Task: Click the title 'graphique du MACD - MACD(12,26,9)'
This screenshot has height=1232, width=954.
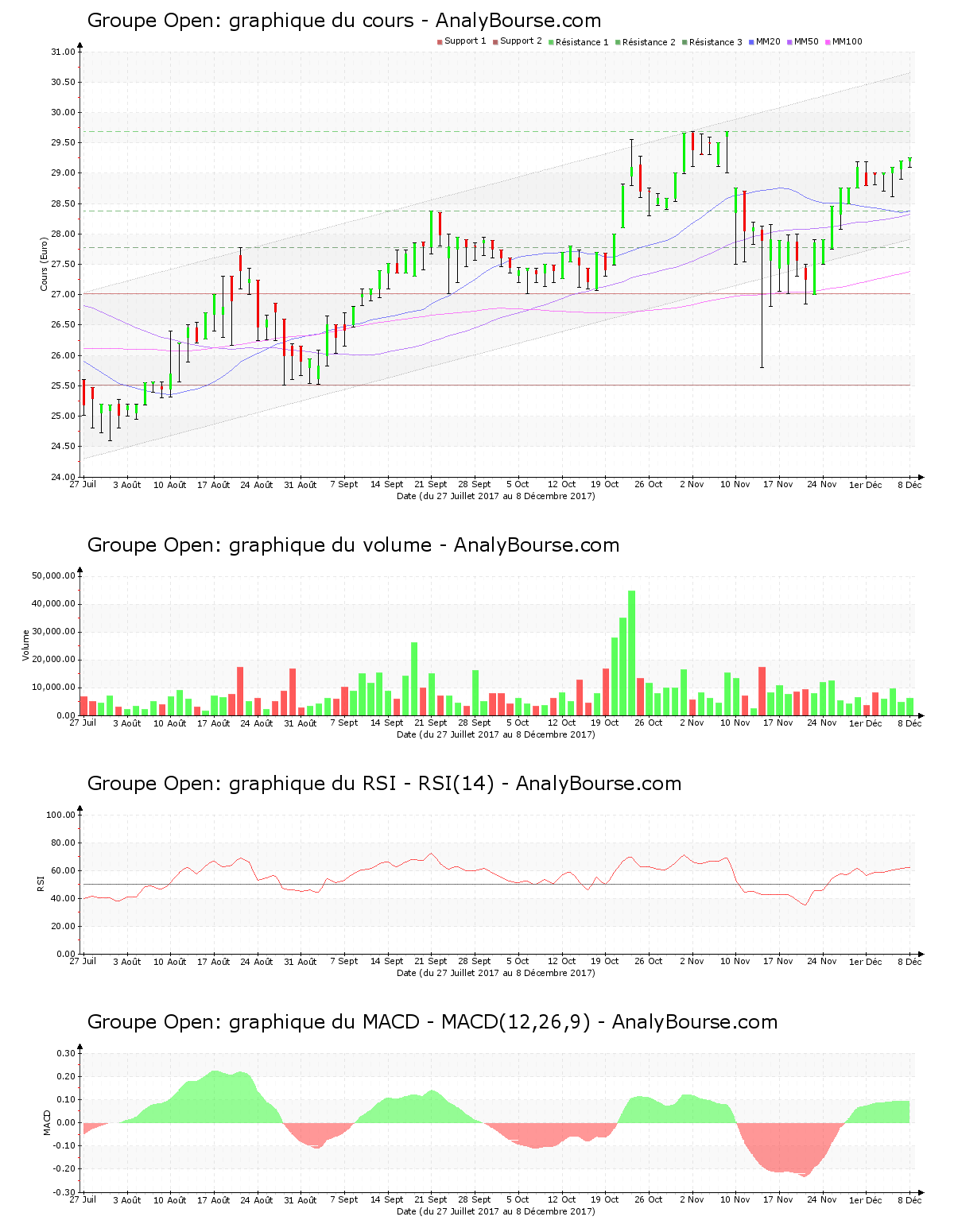Action: [410, 1022]
